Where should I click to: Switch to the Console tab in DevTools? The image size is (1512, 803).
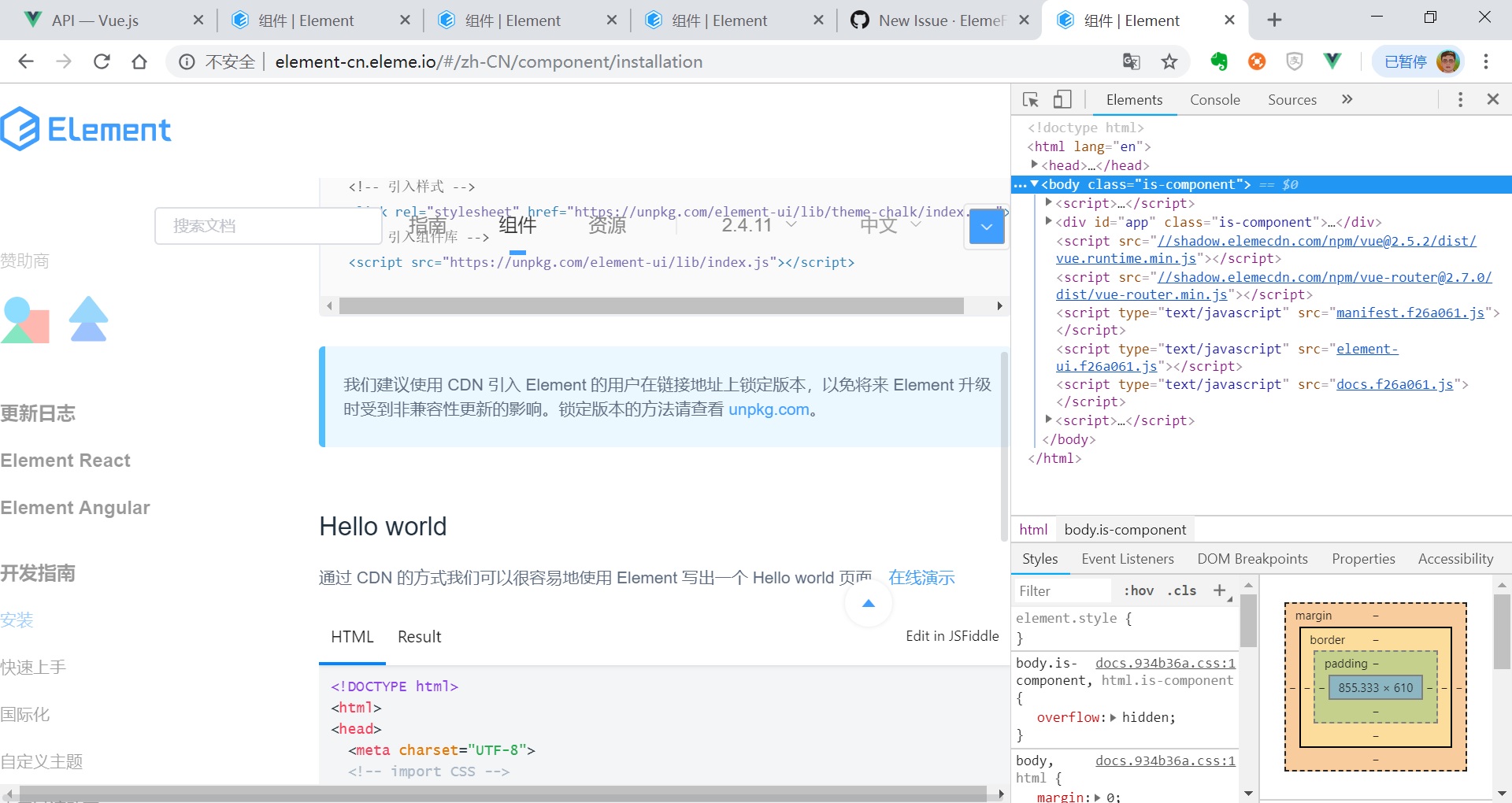pos(1214,100)
